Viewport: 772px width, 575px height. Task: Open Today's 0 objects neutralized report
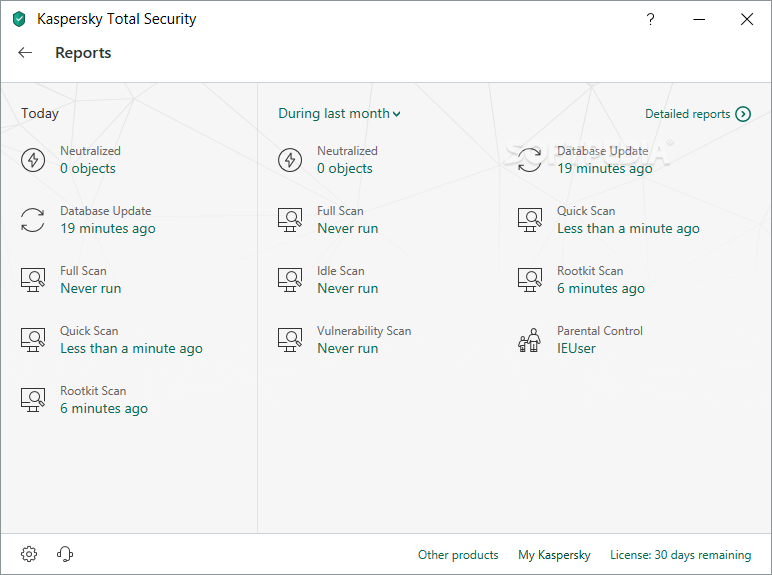coord(88,168)
